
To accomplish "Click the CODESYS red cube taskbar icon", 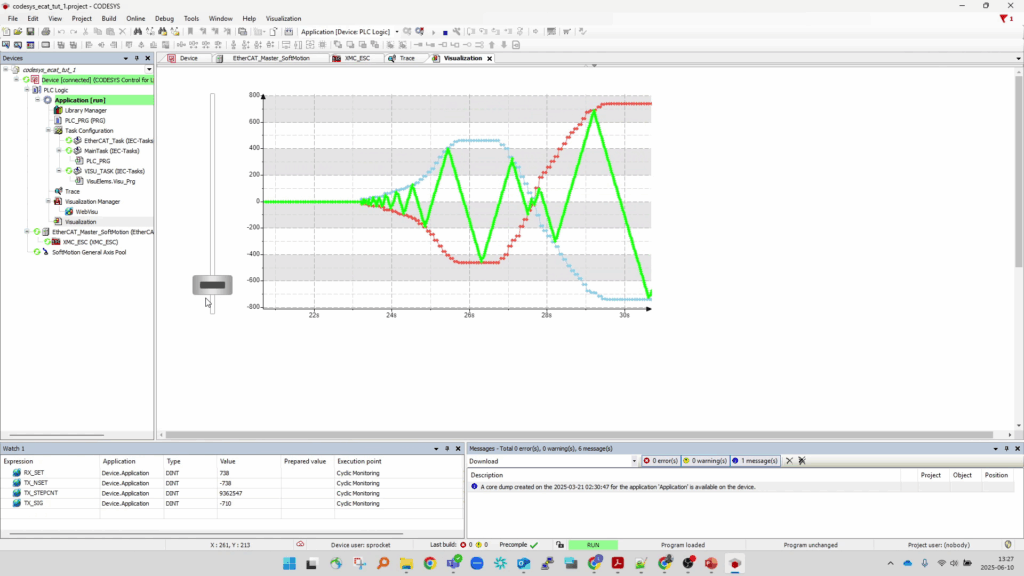I will click(x=735, y=564).
